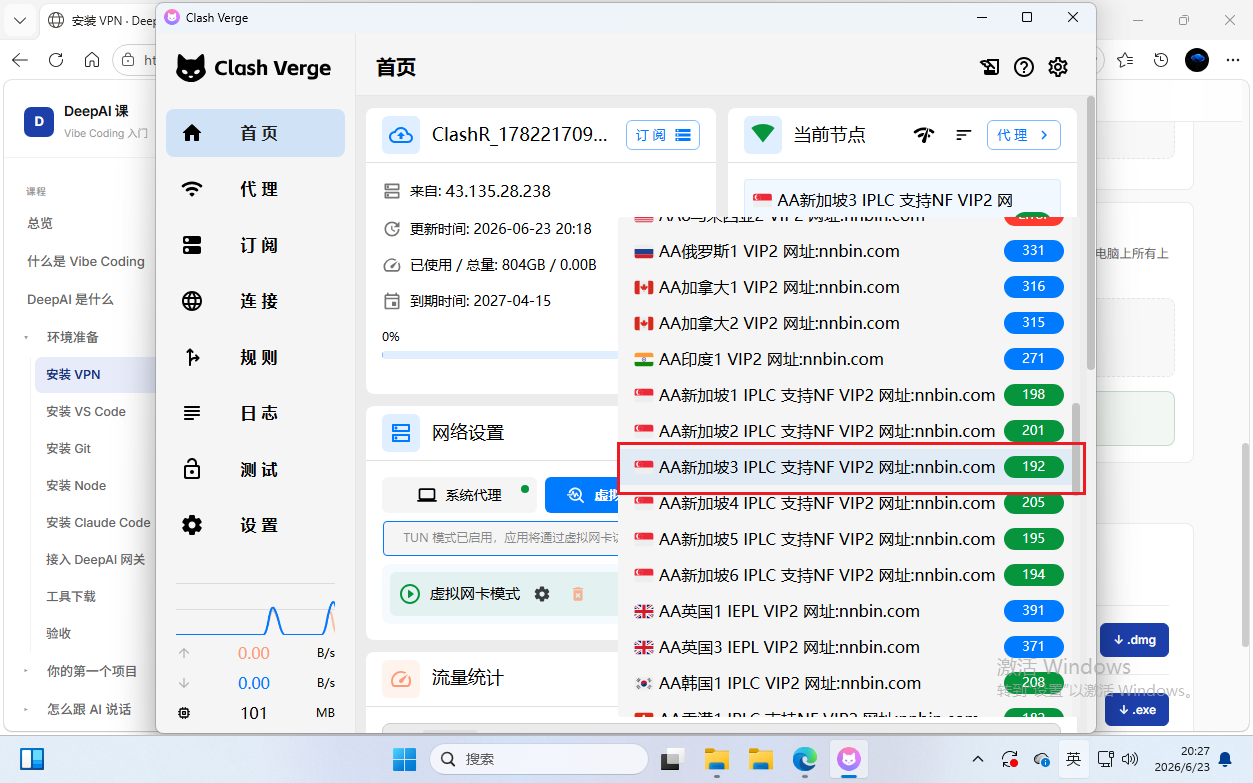Go to browser home icon
This screenshot has width=1253, height=783.
(92, 60)
